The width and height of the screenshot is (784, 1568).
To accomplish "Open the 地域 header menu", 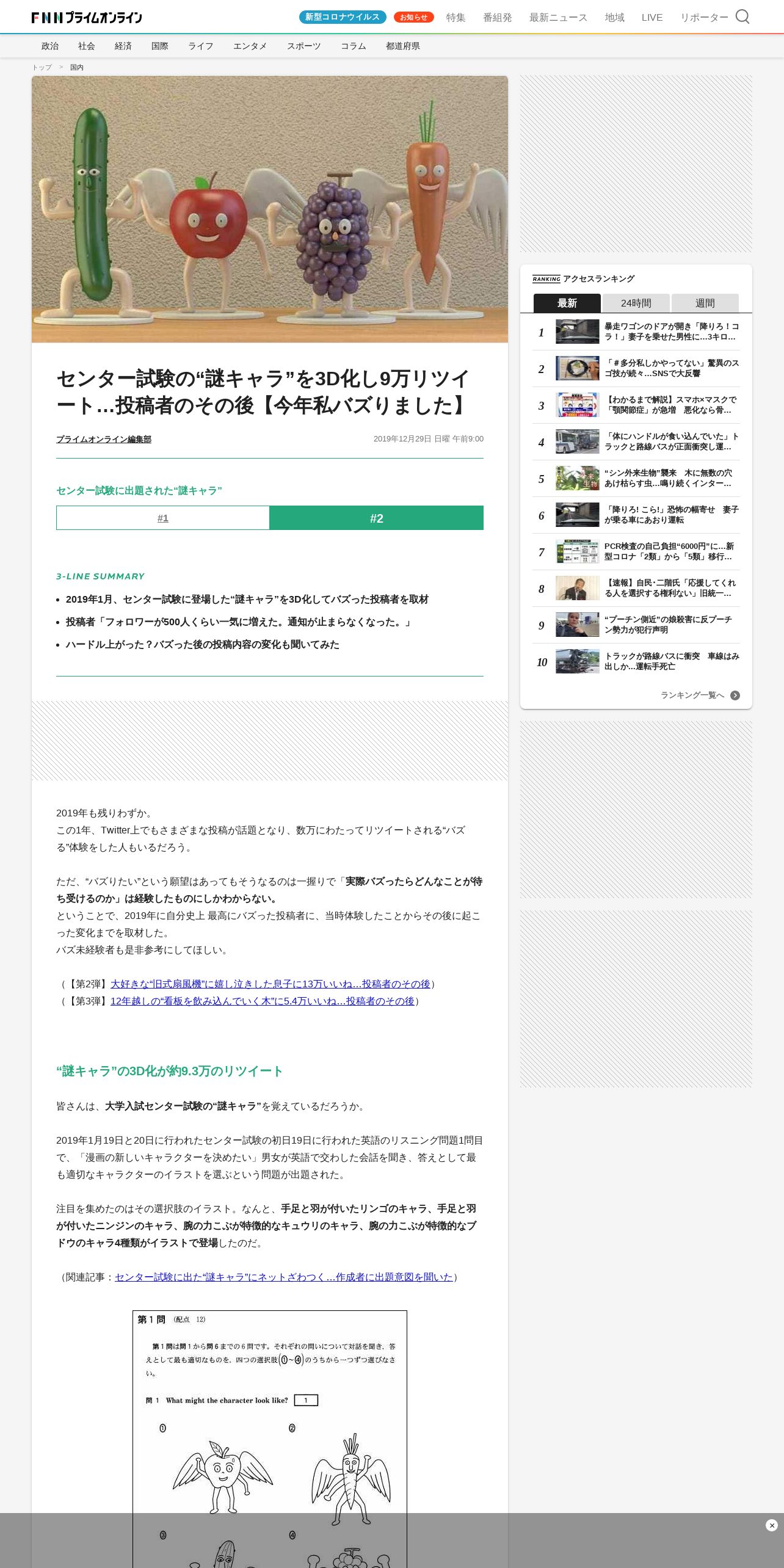I will tap(614, 17).
